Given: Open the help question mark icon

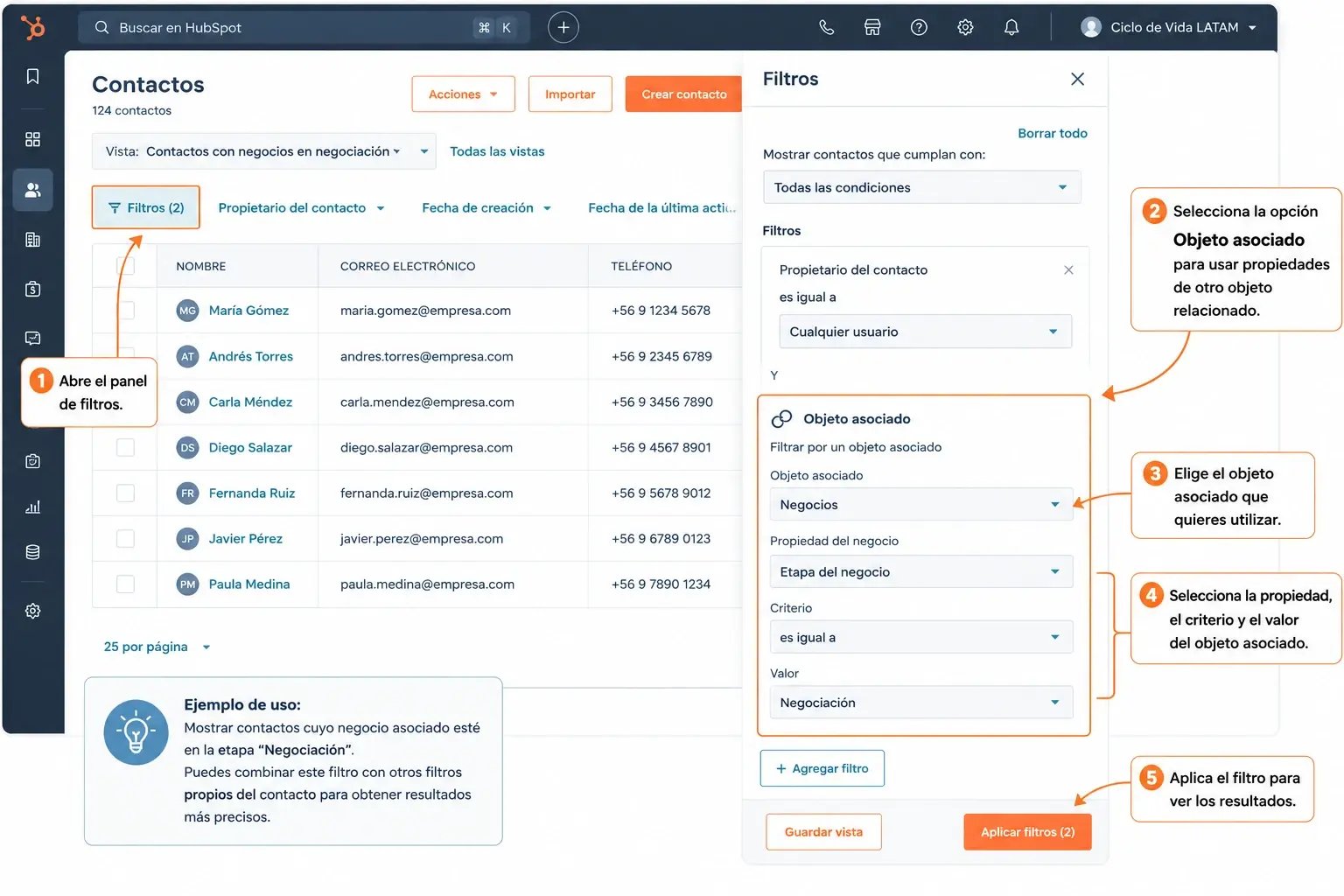Looking at the screenshot, I should [x=919, y=27].
